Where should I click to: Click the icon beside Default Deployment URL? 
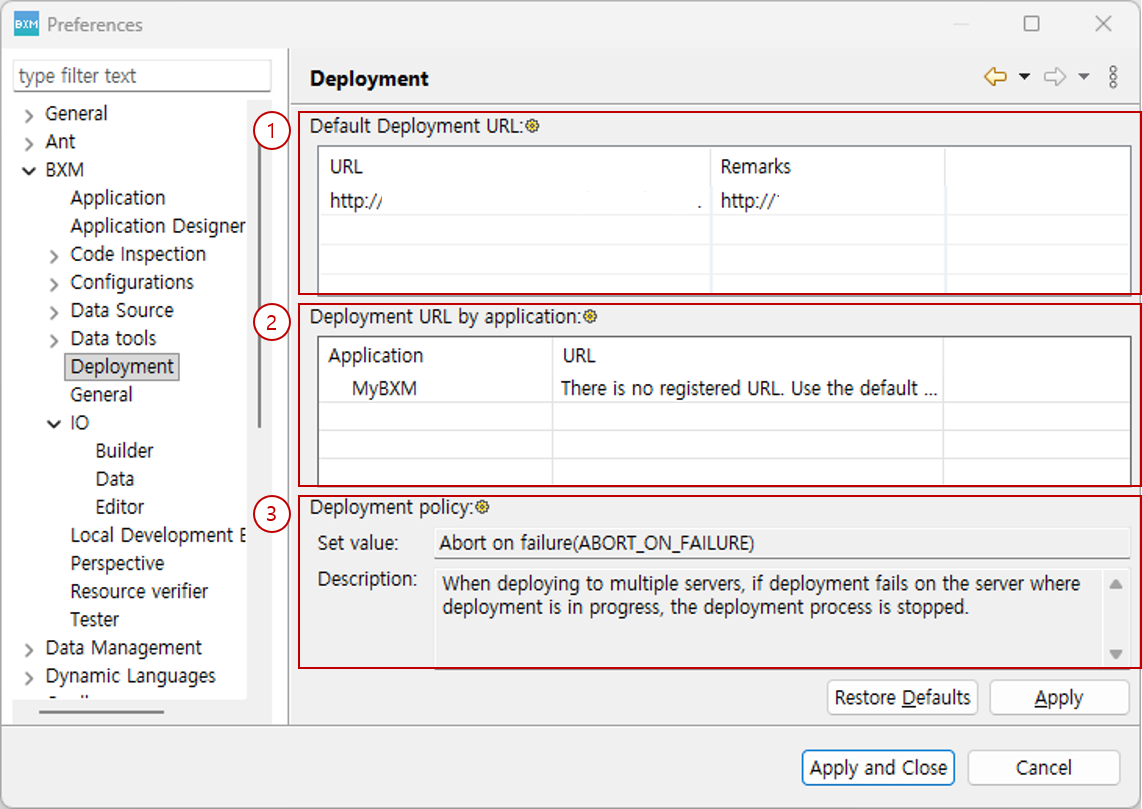[533, 126]
